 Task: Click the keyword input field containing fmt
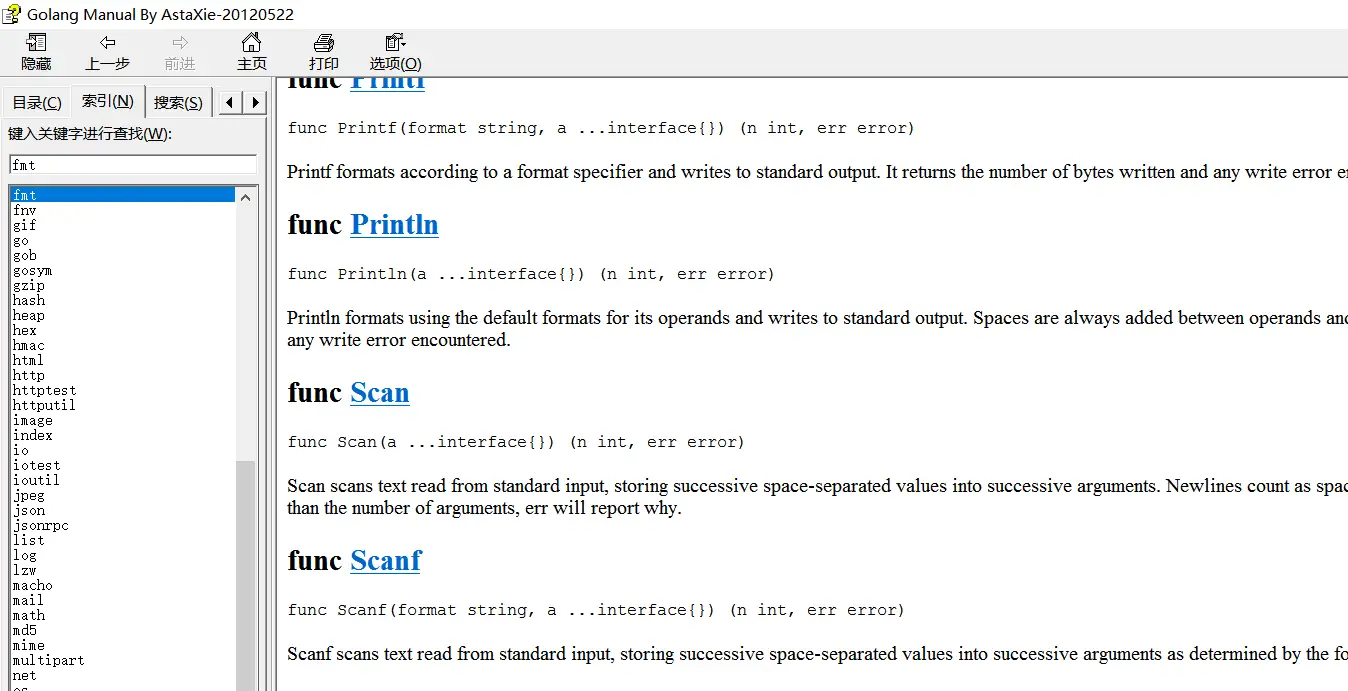point(132,165)
